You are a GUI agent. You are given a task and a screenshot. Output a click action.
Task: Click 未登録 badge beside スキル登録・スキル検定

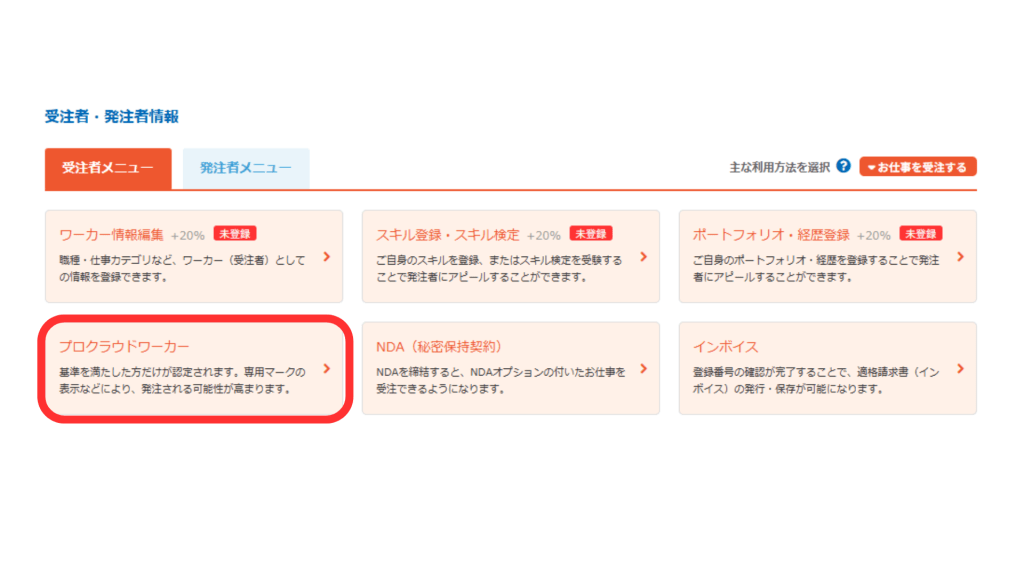pos(591,234)
